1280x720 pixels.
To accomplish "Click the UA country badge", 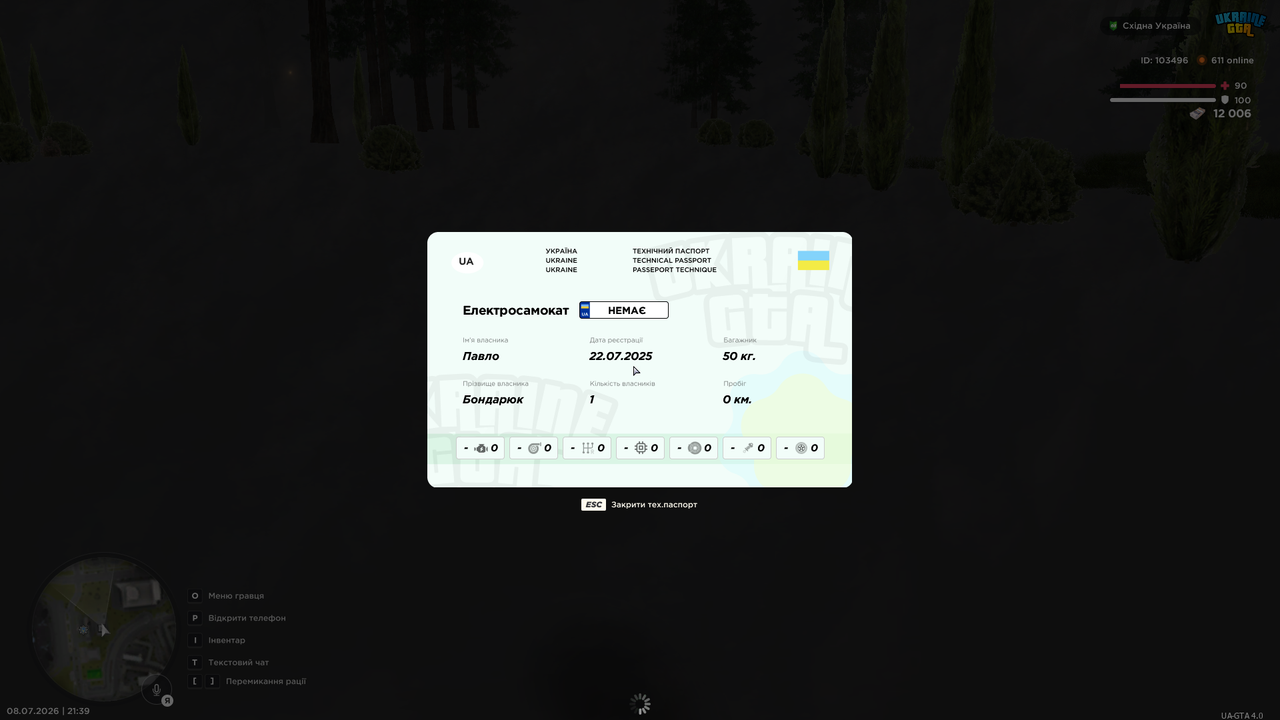I will (x=466, y=262).
